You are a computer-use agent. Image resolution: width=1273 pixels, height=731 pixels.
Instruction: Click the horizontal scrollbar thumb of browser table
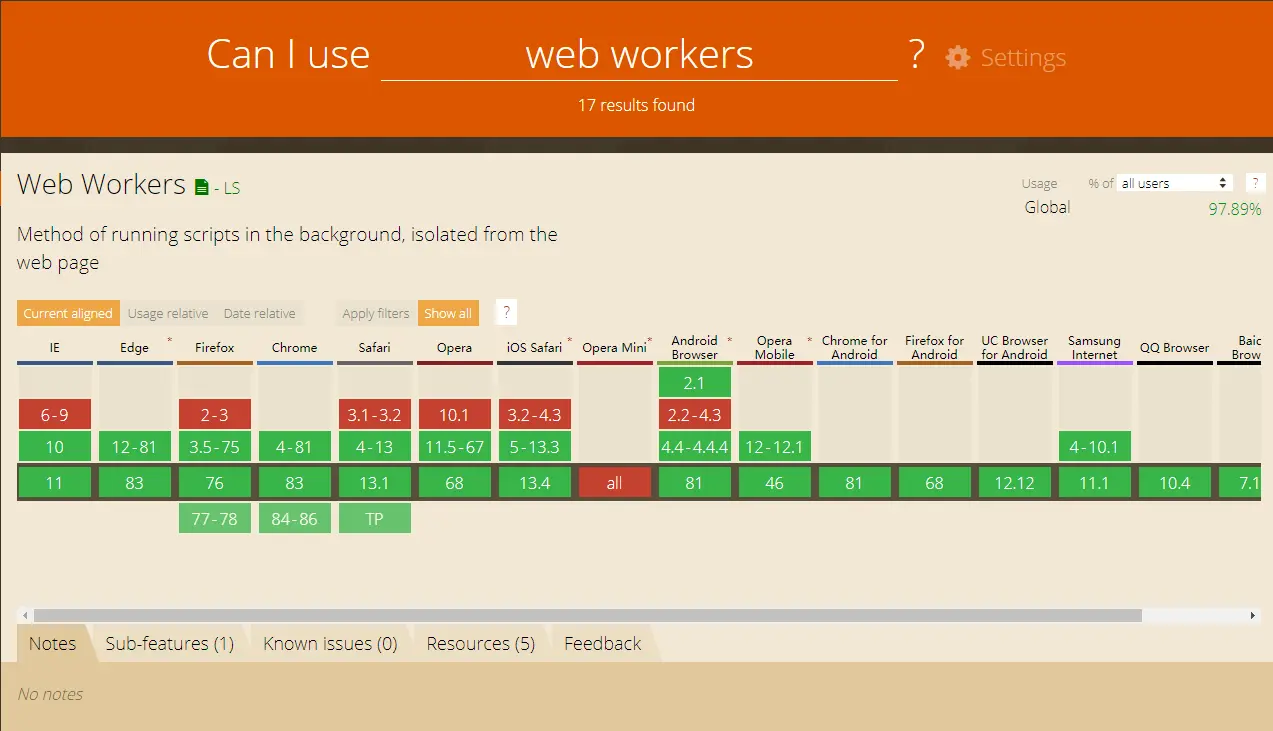coord(588,616)
